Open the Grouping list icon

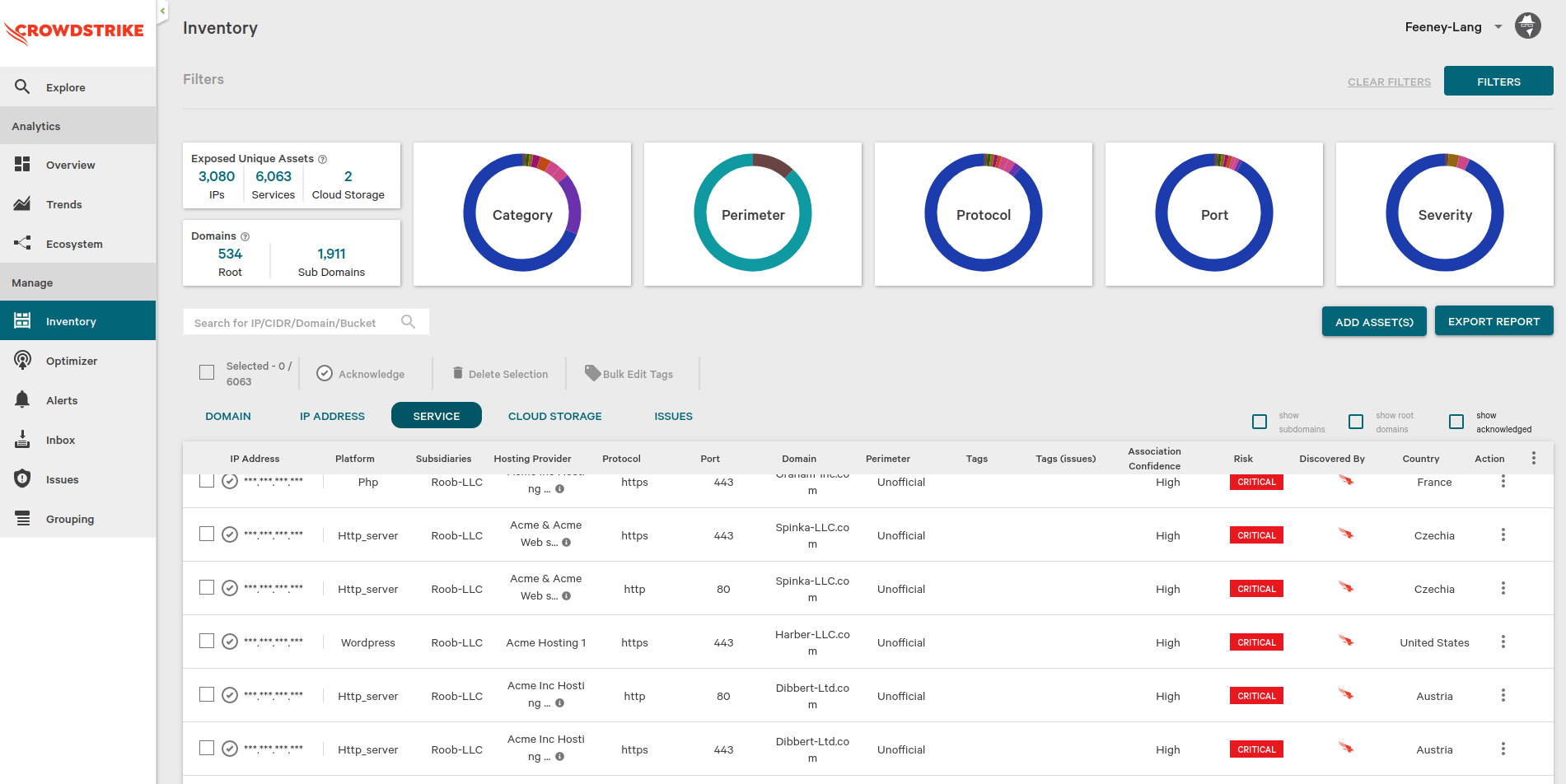22,518
